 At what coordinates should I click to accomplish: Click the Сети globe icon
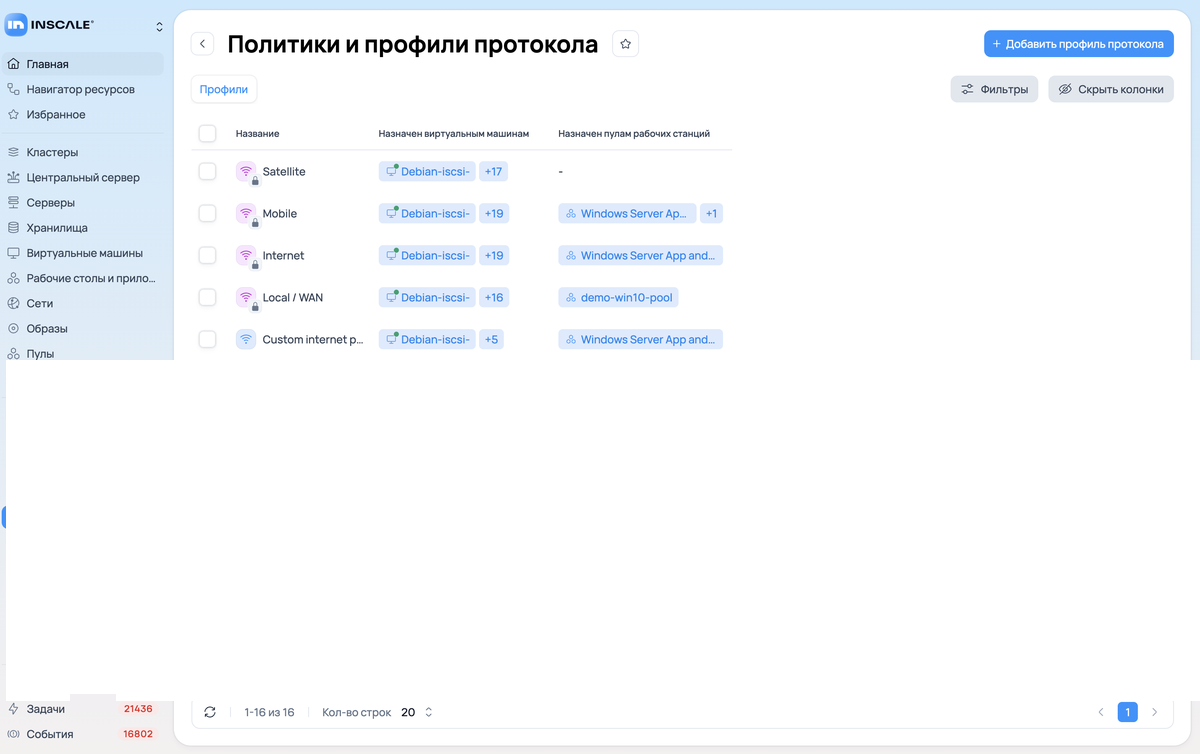pyautogui.click(x=13, y=303)
